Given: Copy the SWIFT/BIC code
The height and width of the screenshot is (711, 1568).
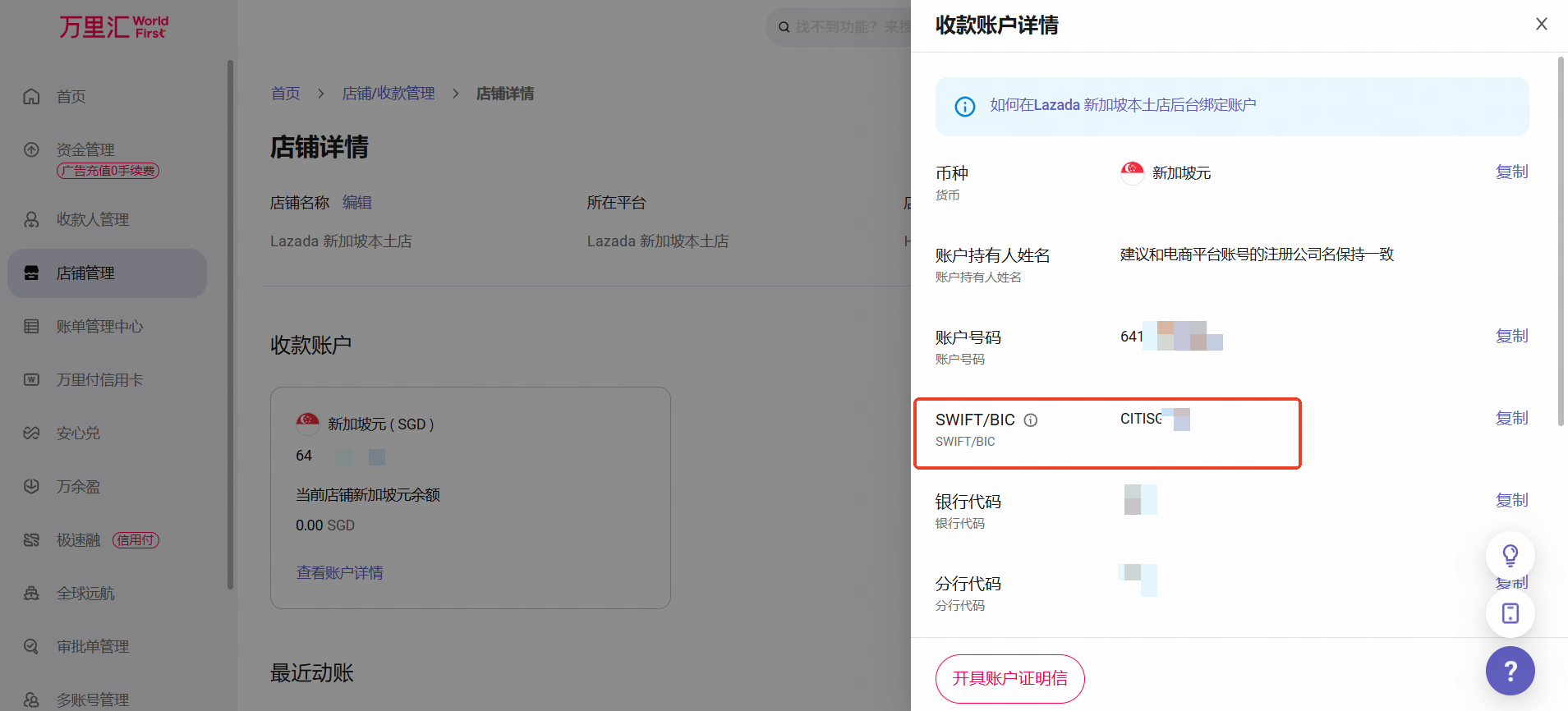Looking at the screenshot, I should pos(1511,418).
